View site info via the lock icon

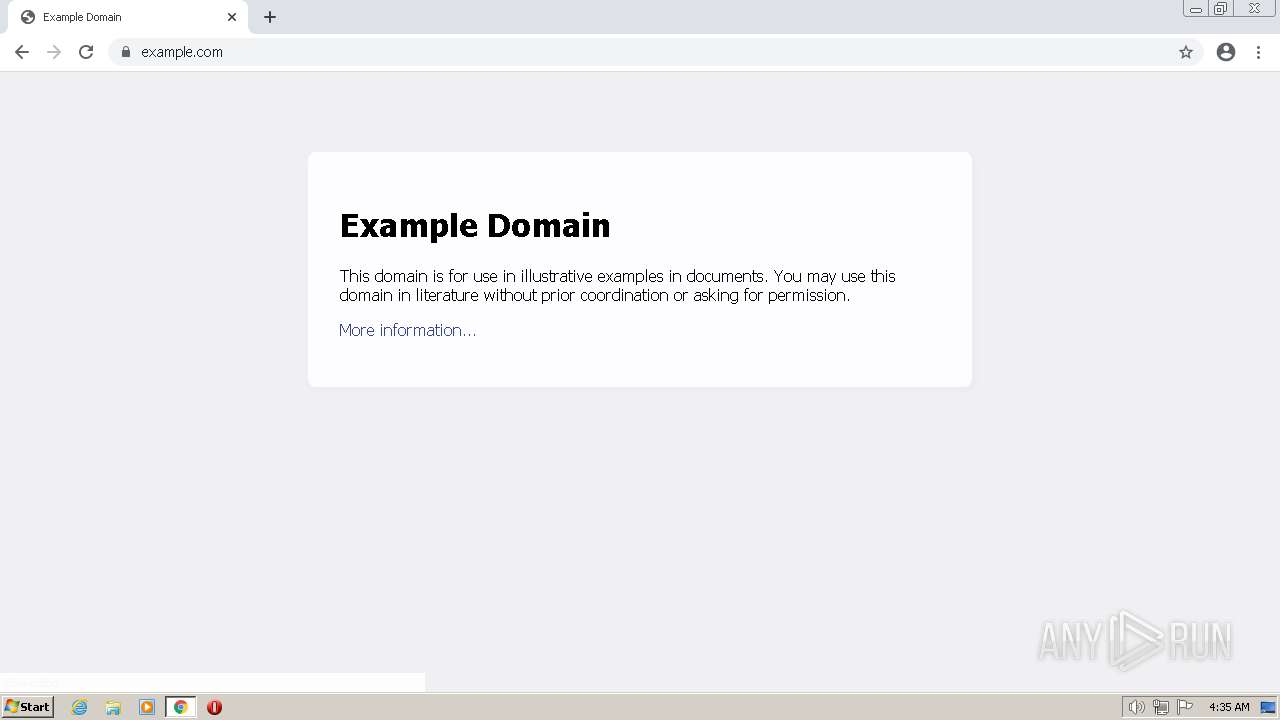(126, 52)
